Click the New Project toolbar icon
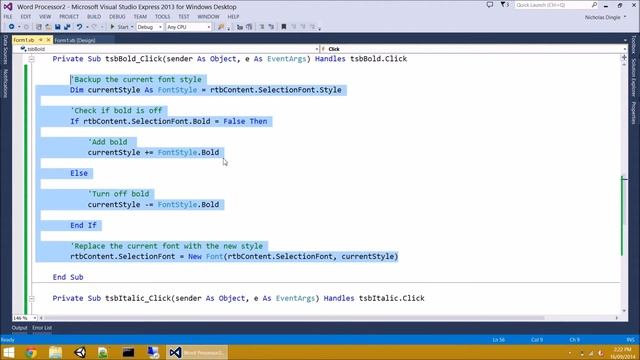The image size is (640, 360). coord(38,27)
